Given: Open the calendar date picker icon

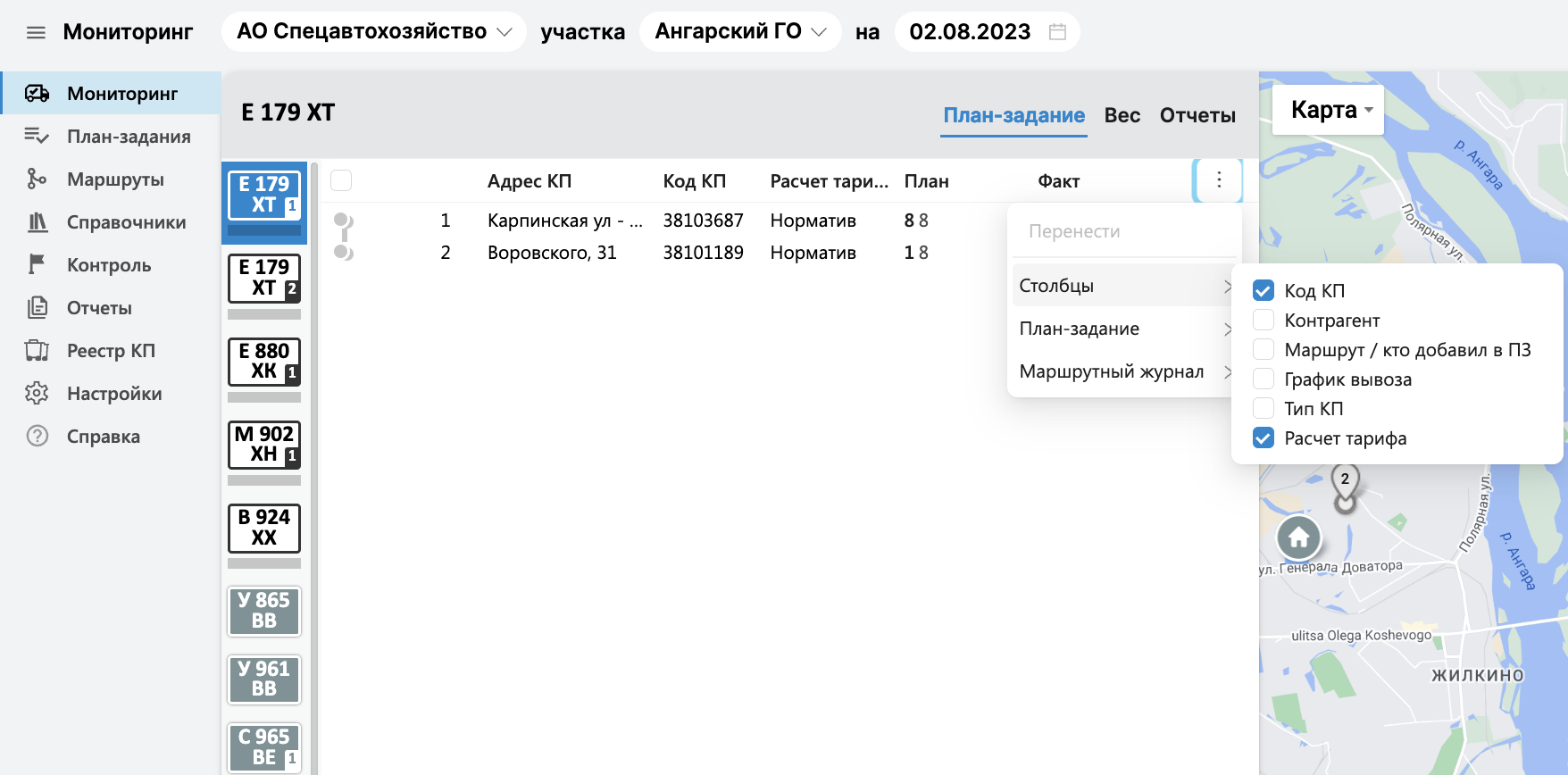Looking at the screenshot, I should [x=1057, y=32].
